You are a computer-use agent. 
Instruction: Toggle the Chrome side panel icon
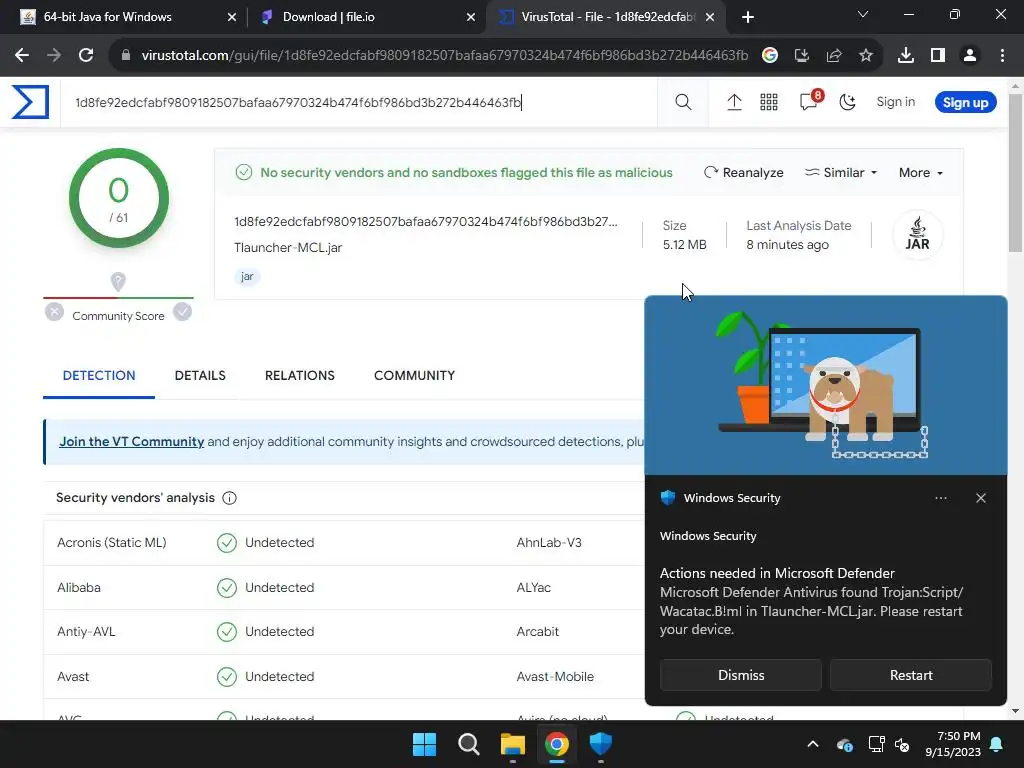(938, 56)
